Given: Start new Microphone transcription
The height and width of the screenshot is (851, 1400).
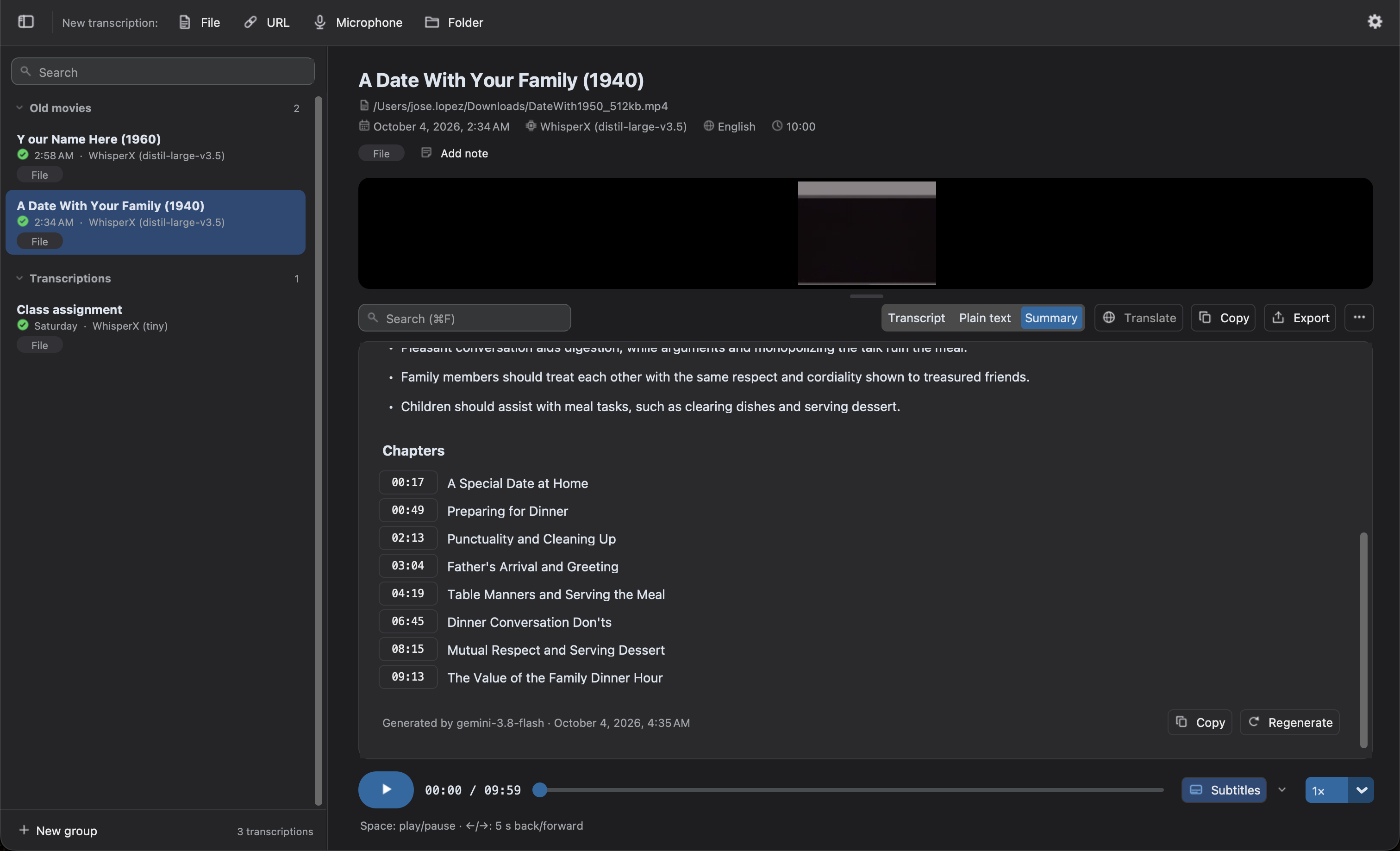Looking at the screenshot, I should (358, 22).
